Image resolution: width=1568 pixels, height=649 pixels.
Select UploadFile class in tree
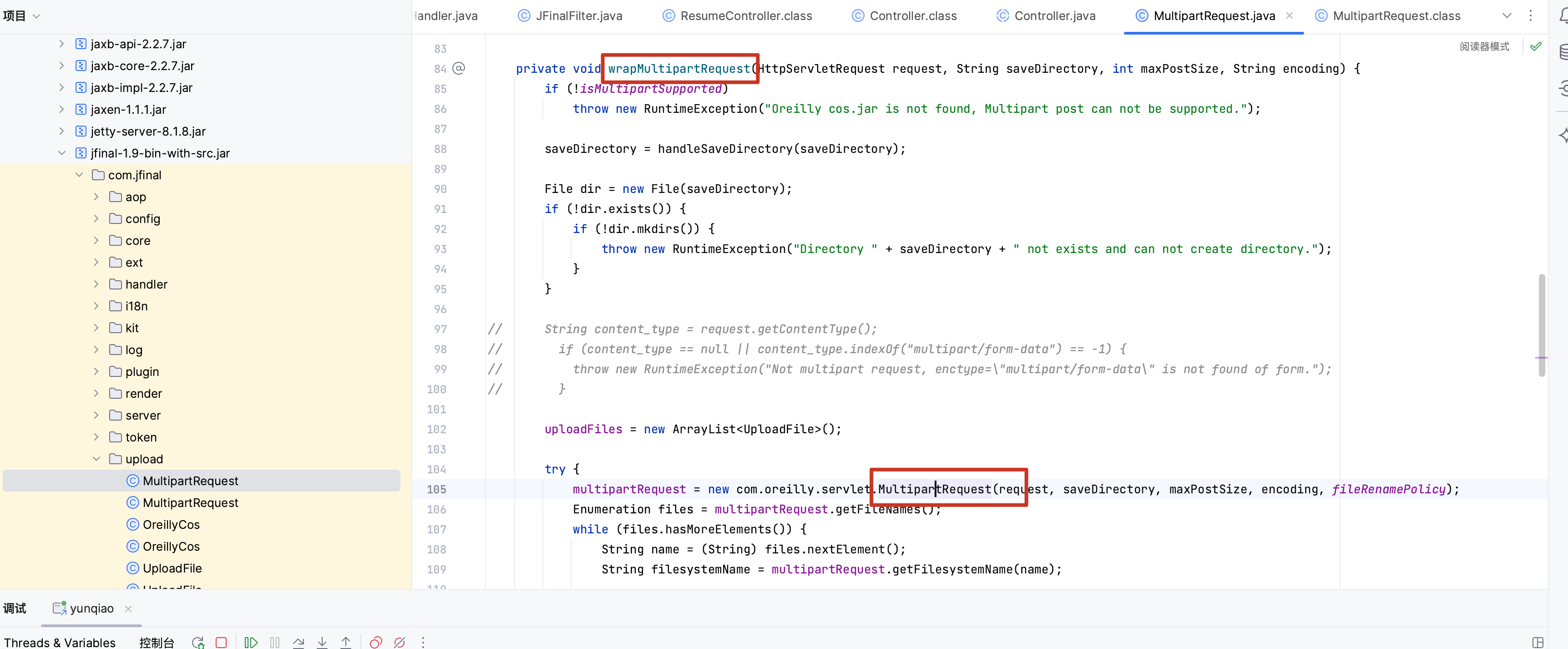pos(172,568)
